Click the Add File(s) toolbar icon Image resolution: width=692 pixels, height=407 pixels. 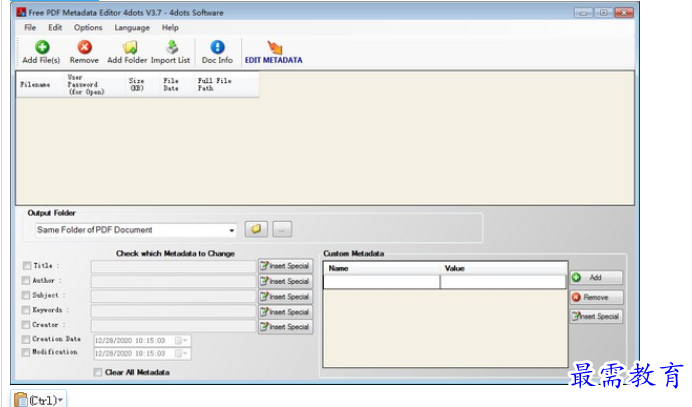[42, 47]
